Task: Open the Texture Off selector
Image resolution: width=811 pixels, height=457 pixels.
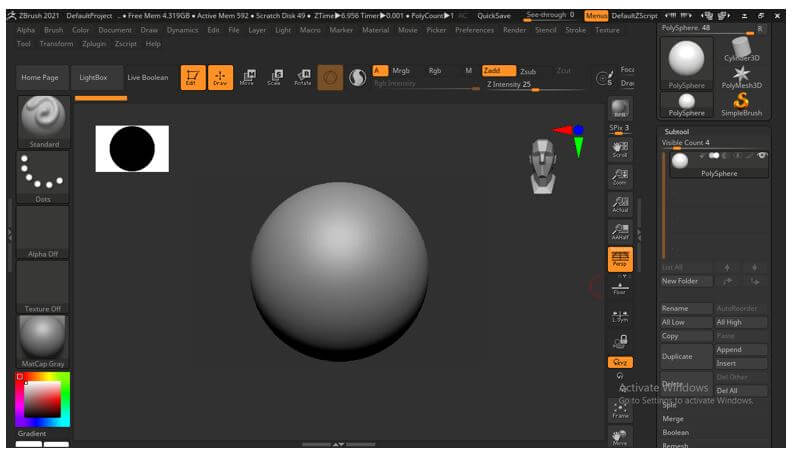Action: click(x=43, y=287)
